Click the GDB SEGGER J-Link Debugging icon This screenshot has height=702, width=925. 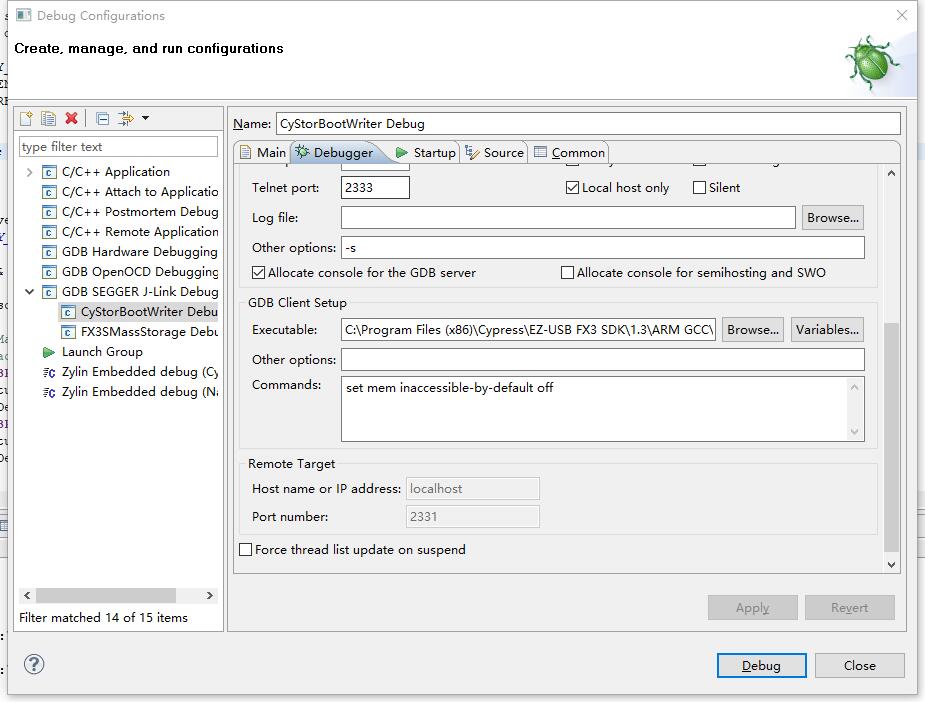click(49, 292)
